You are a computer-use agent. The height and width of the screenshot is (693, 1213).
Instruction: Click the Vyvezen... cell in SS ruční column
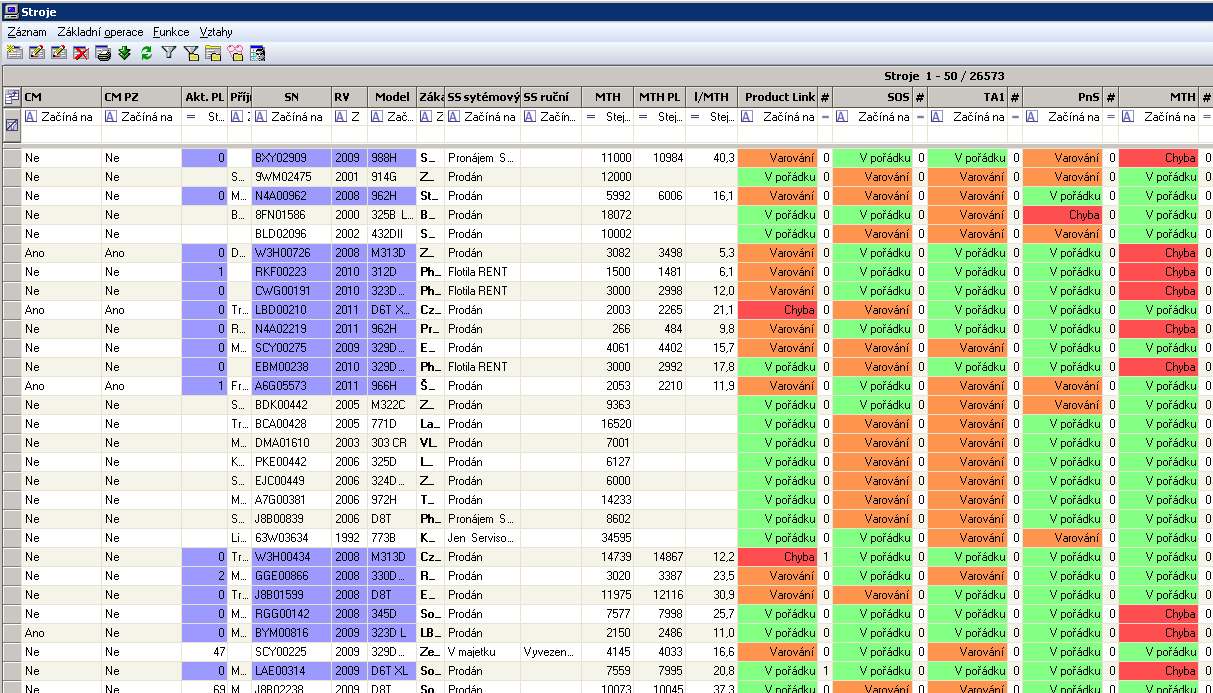click(x=551, y=652)
